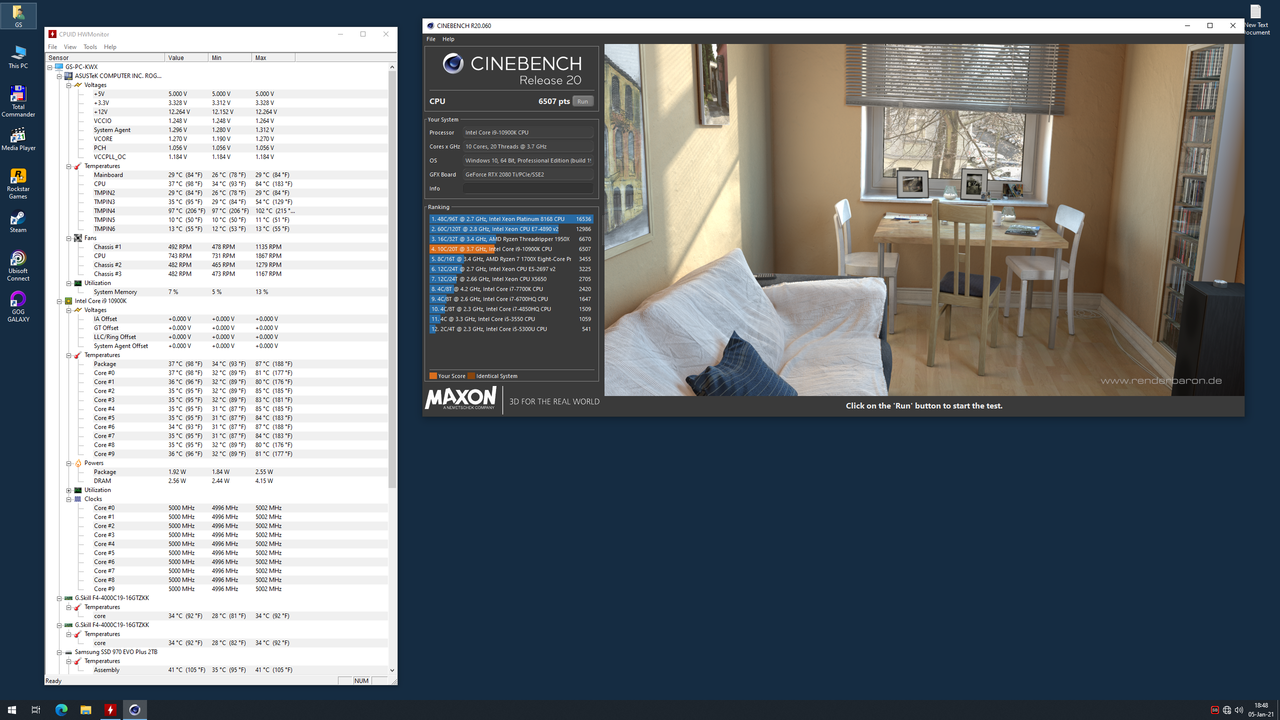Select the Intel Xeon Platinum 8168 ranking entry
The height and width of the screenshot is (720, 1280).
tap(511, 219)
